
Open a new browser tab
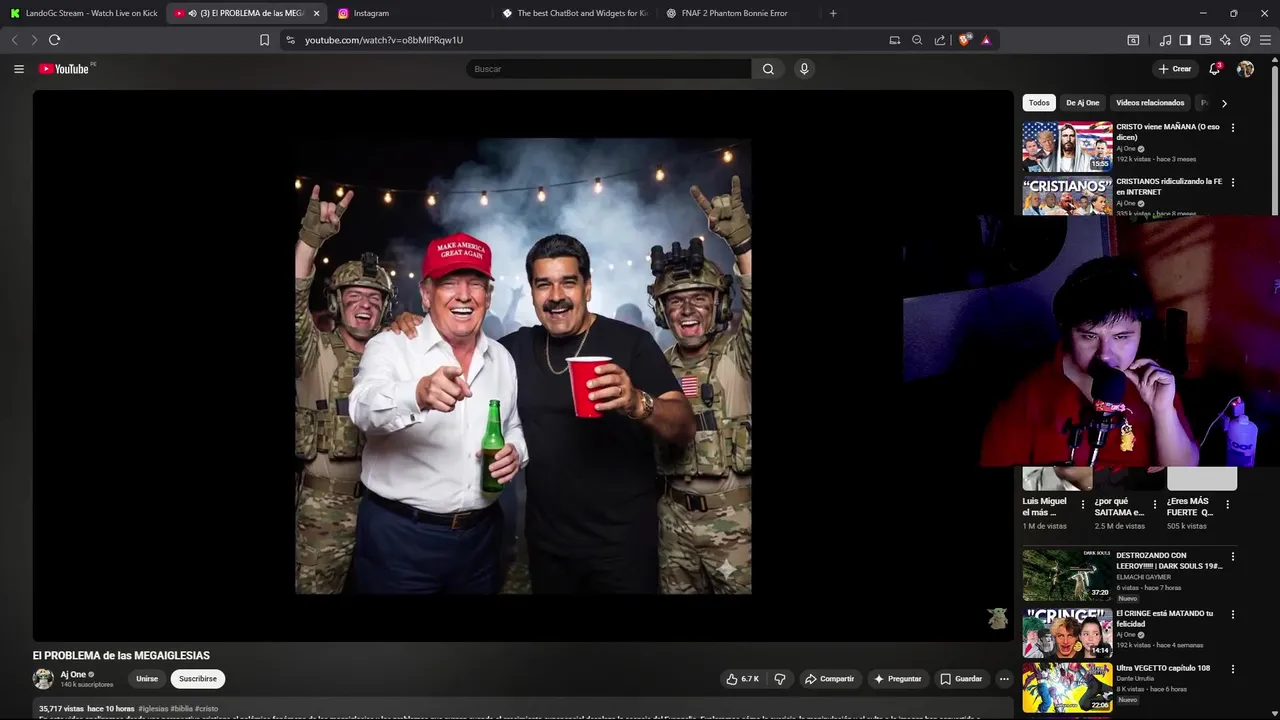(x=833, y=13)
